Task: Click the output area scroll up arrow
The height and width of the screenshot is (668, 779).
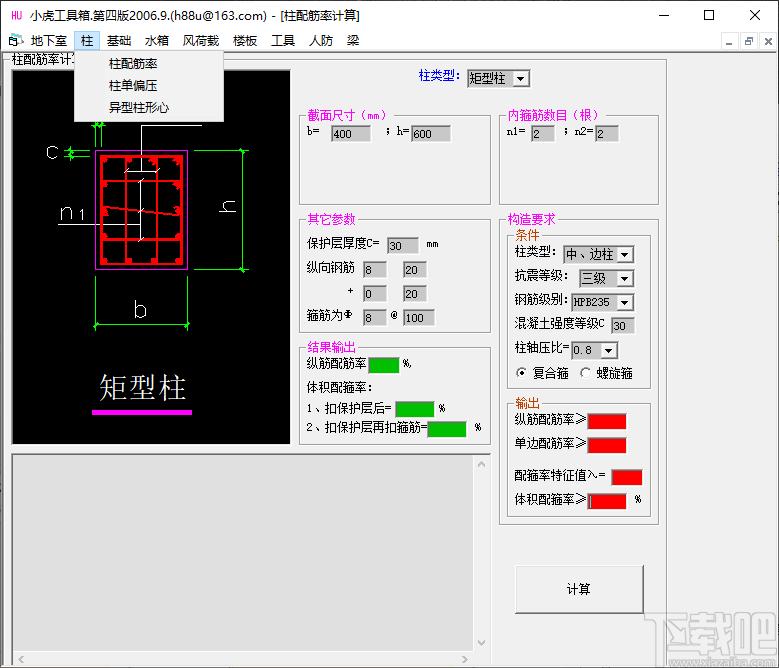Action: [x=481, y=464]
